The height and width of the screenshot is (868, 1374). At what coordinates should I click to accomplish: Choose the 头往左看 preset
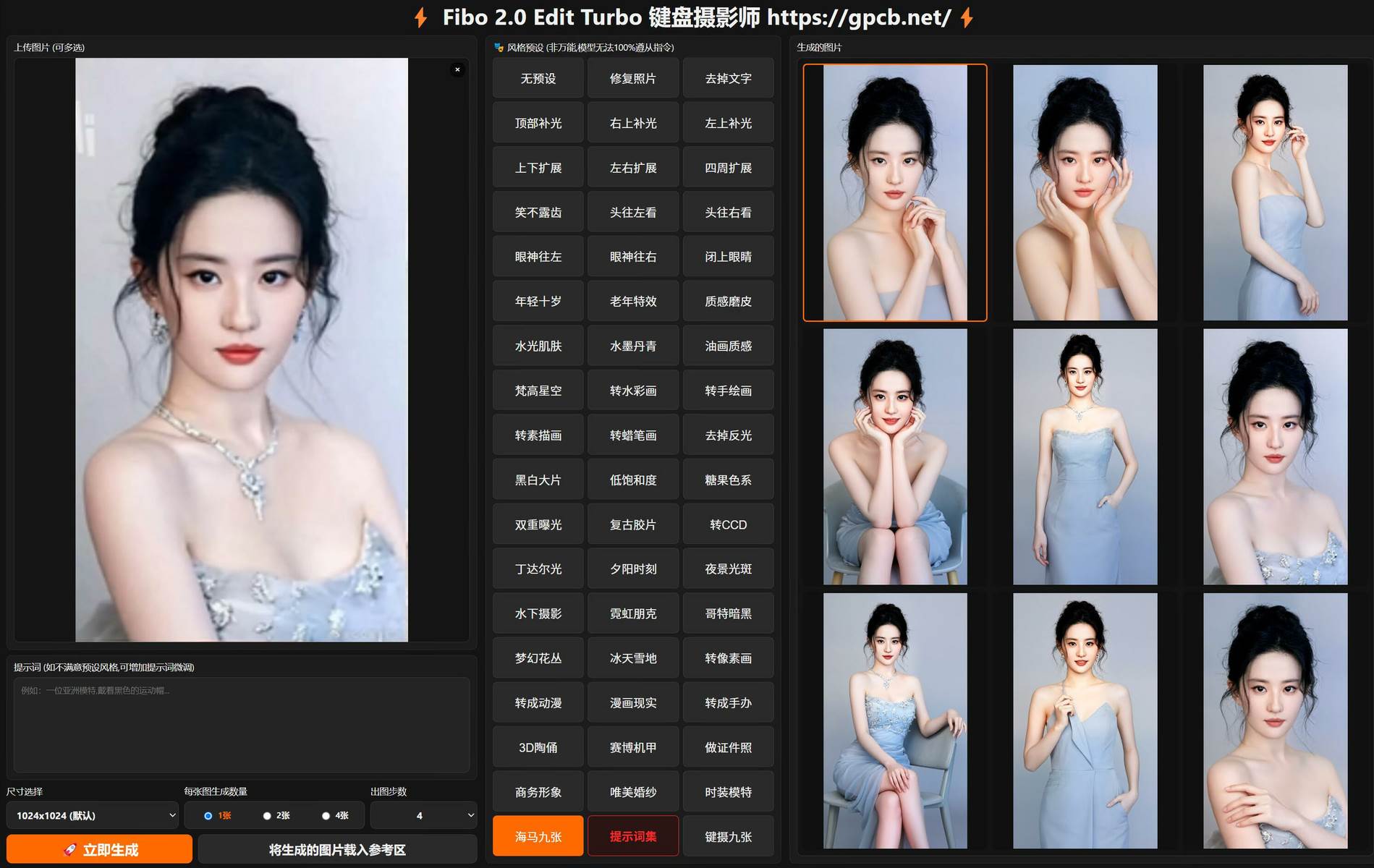point(633,213)
